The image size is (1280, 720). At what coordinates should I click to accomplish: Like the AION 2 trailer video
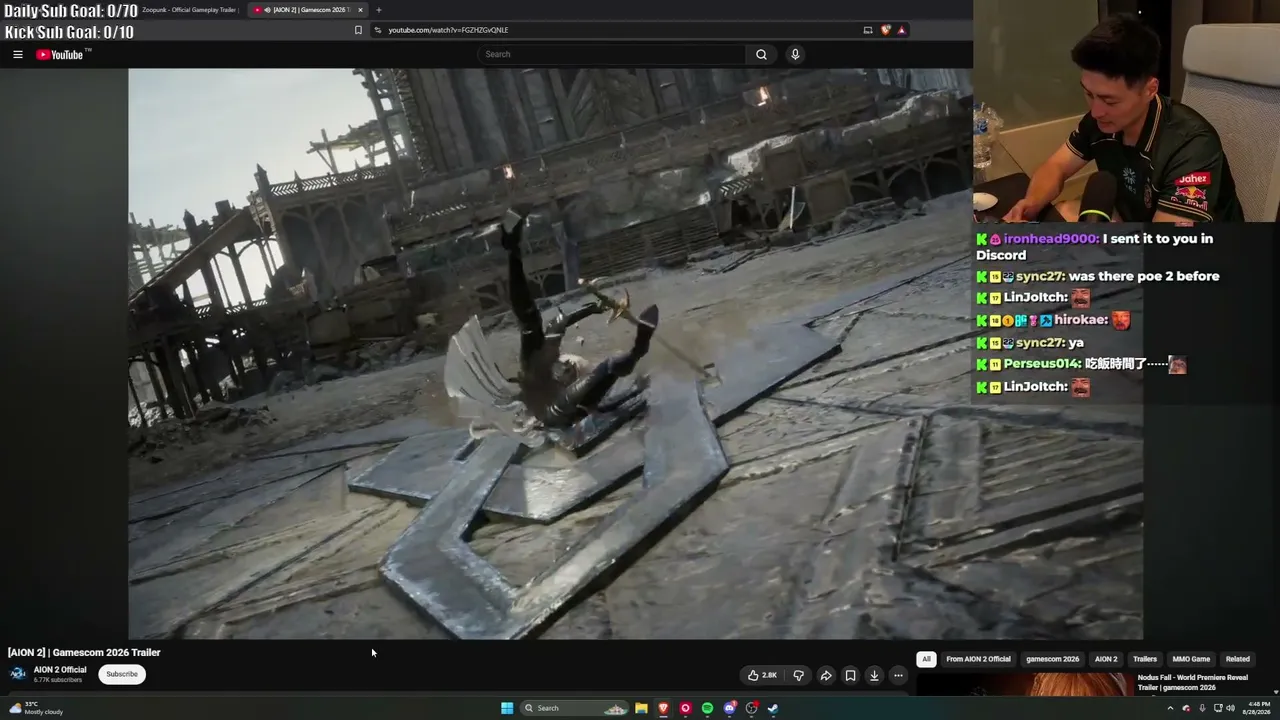762,675
